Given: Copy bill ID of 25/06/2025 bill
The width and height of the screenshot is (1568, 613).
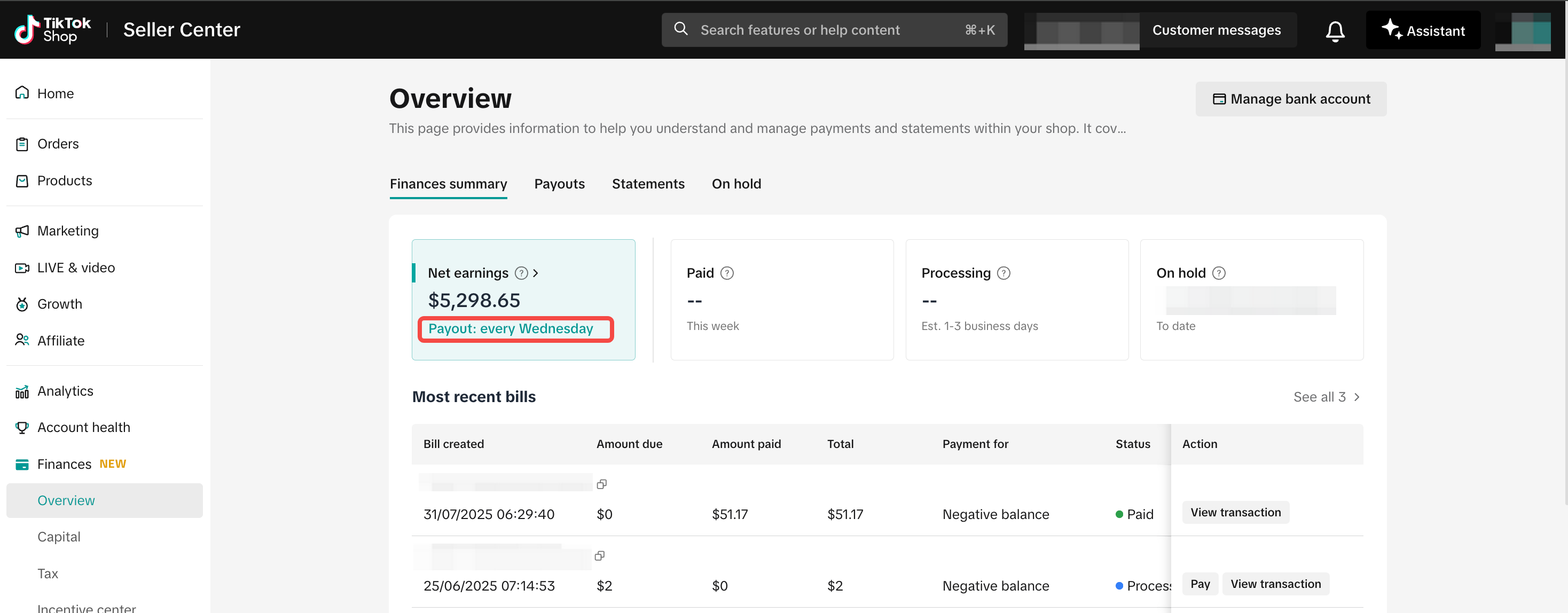Looking at the screenshot, I should pos(599,555).
